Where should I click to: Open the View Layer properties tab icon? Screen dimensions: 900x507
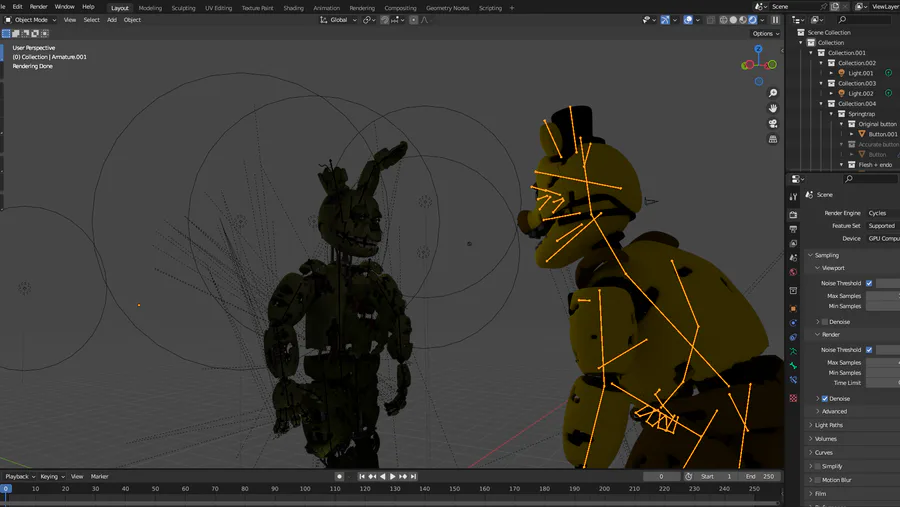[x=793, y=243]
